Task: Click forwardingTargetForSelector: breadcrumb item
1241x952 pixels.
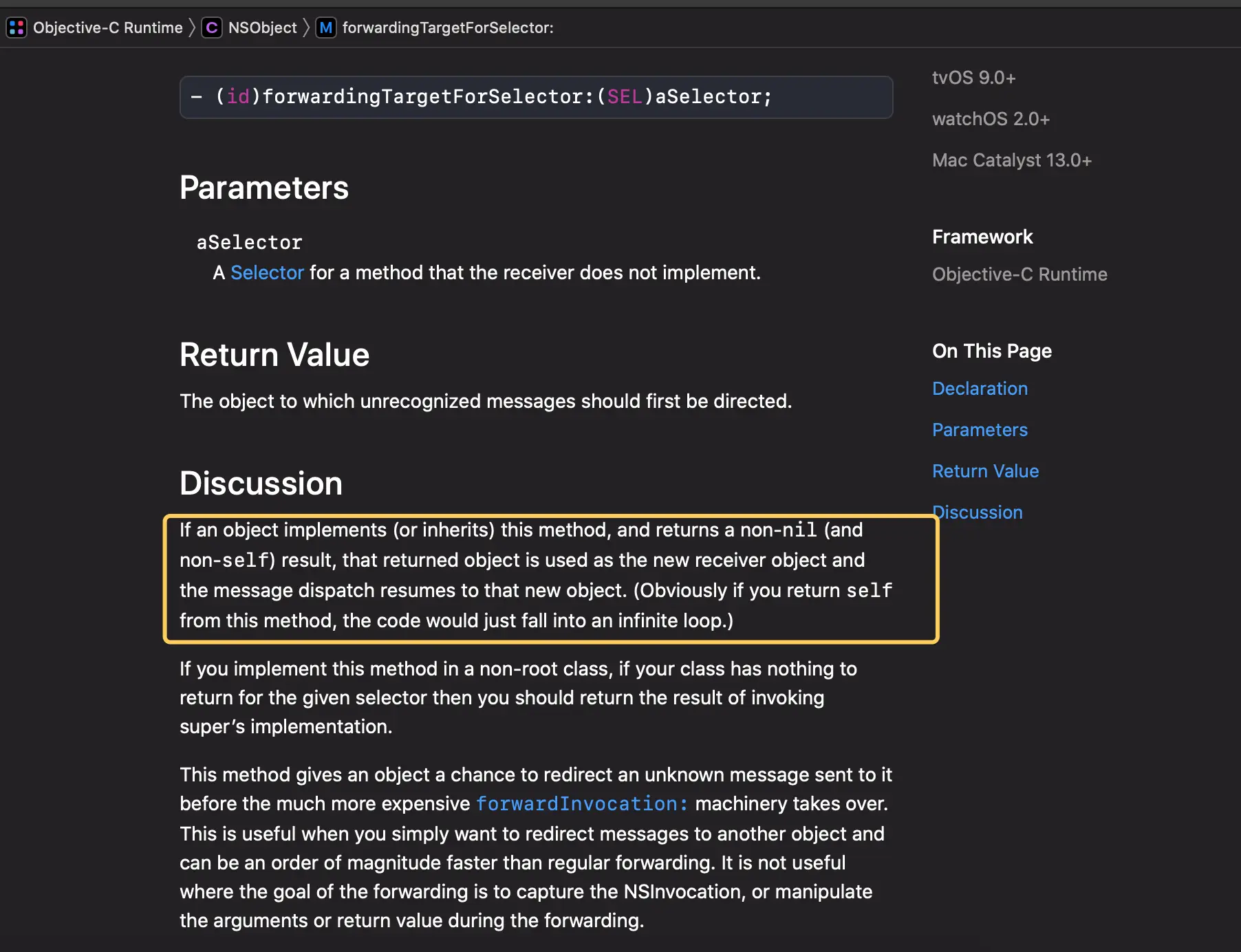Action: 447,28
